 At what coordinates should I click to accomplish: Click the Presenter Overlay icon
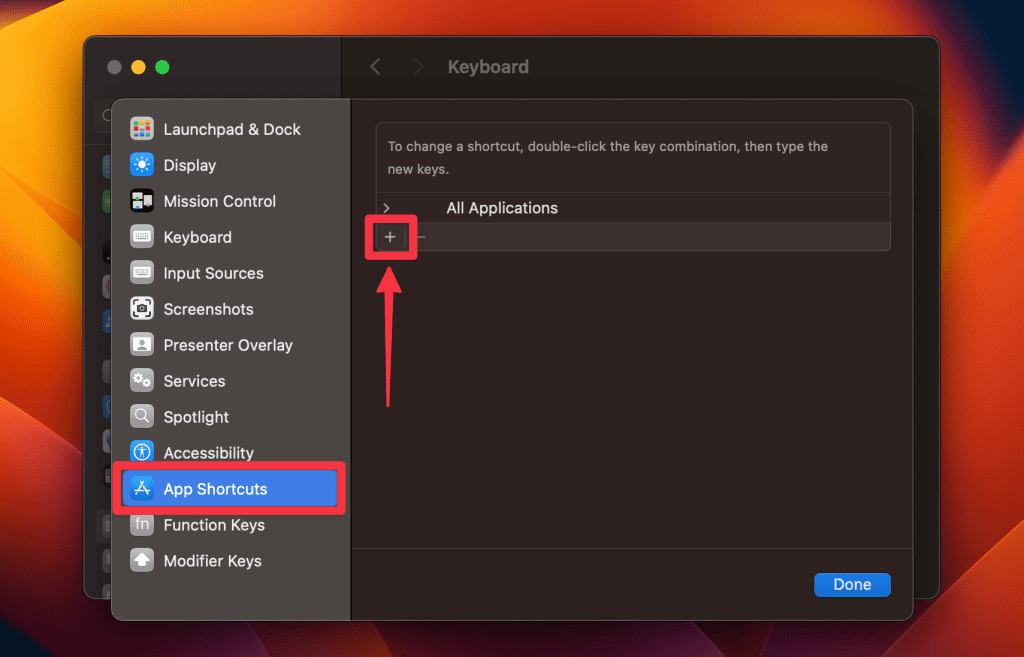pos(142,345)
